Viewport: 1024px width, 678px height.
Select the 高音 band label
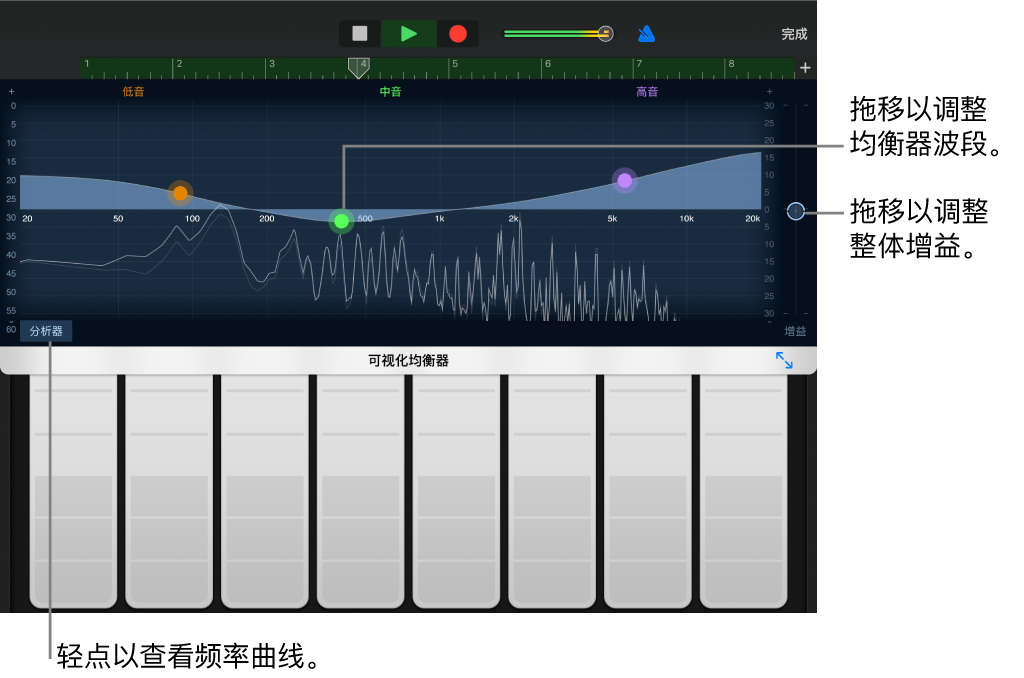click(647, 91)
